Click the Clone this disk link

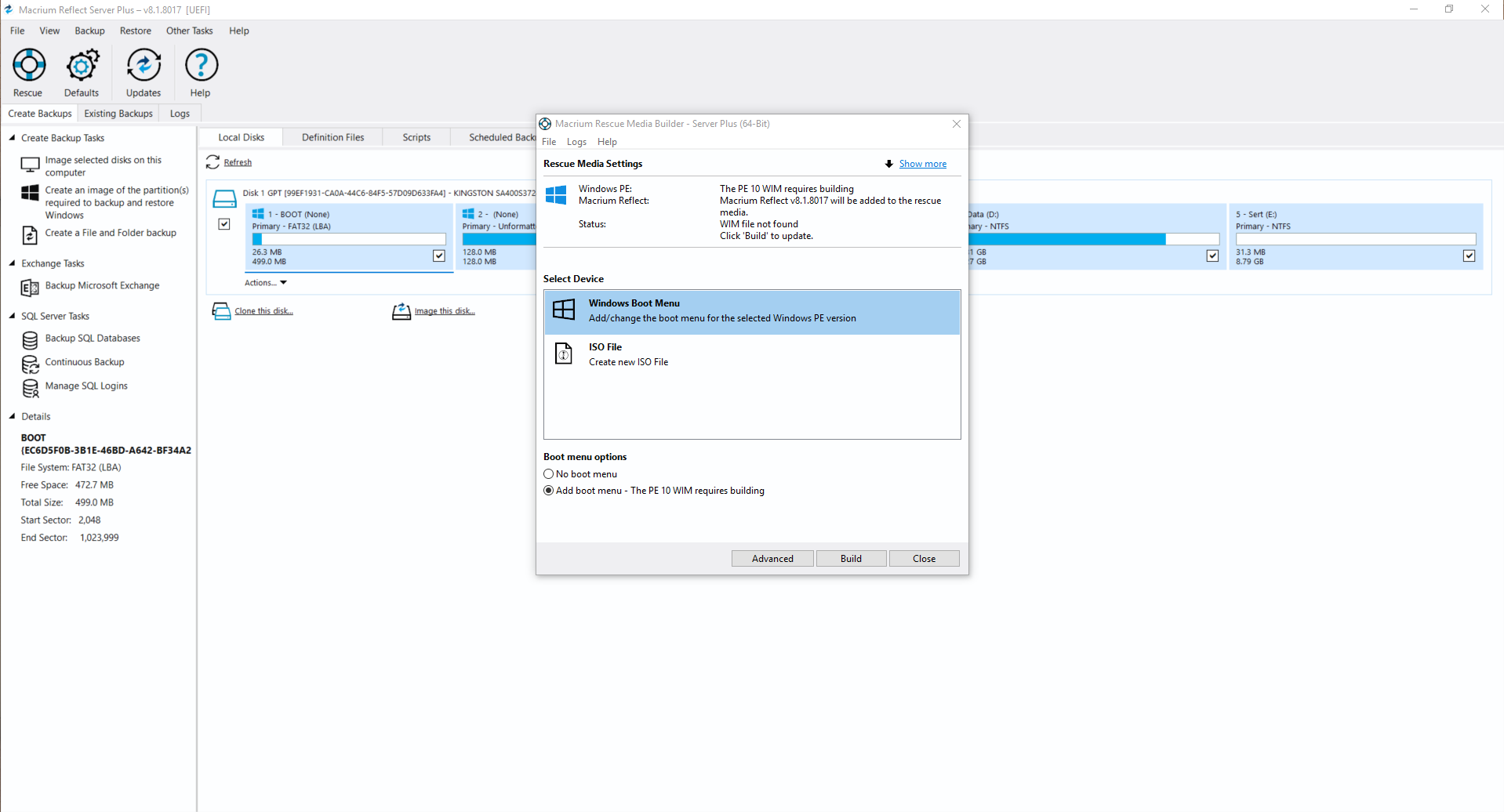(263, 311)
